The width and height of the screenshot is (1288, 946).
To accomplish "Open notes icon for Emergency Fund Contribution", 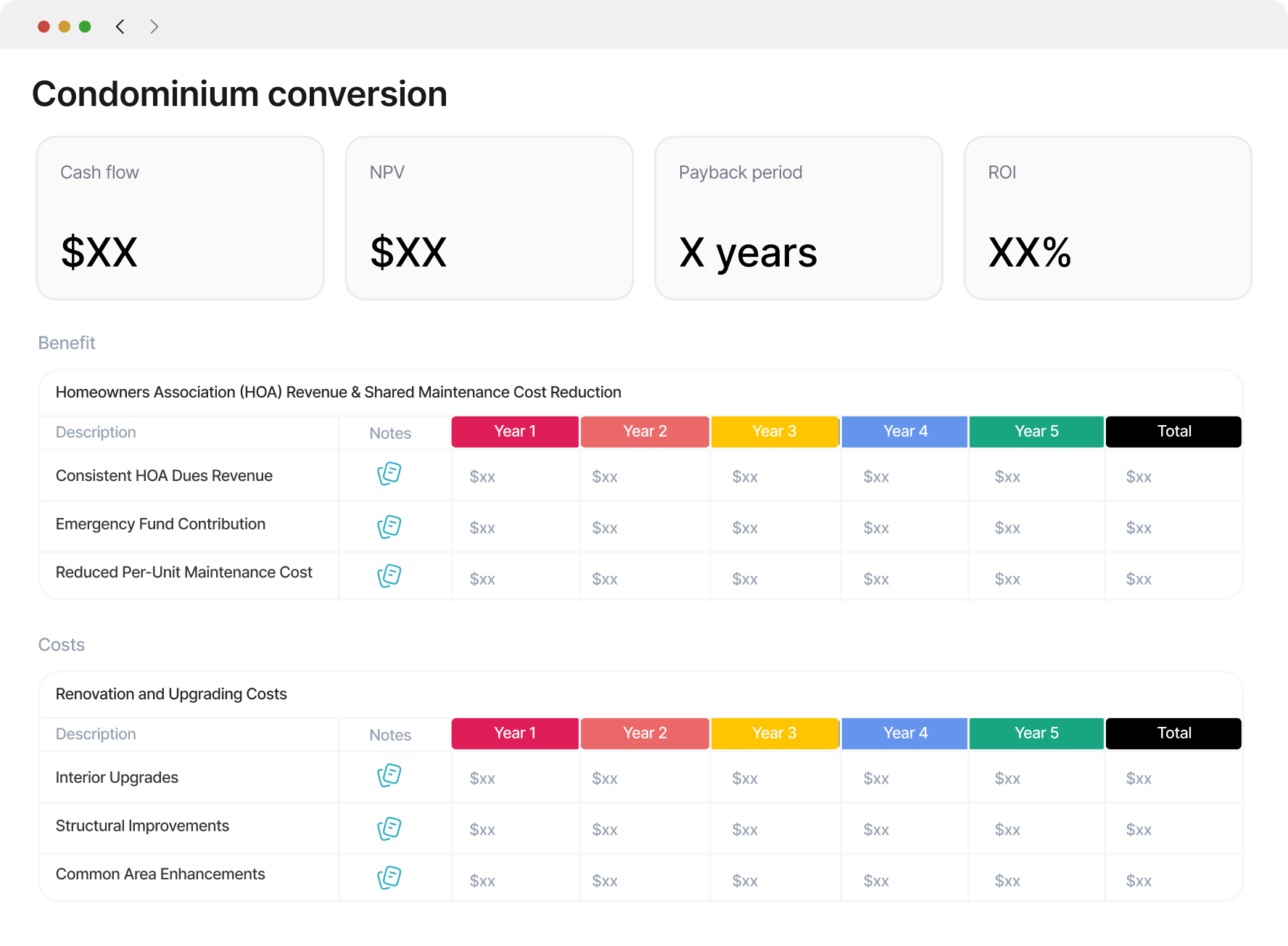I will pyautogui.click(x=389, y=527).
